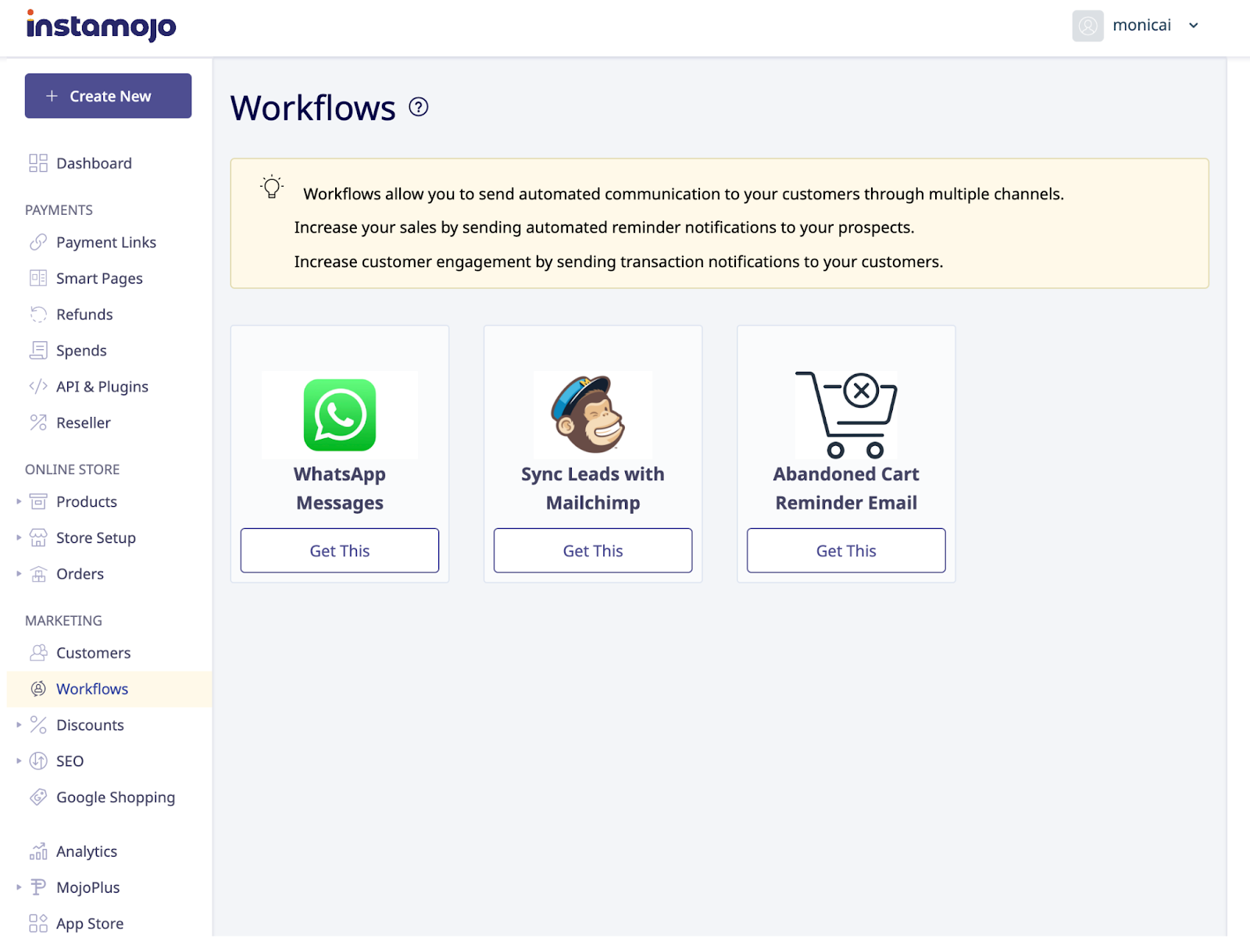
Task: Open the Spends page
Action: point(81,350)
